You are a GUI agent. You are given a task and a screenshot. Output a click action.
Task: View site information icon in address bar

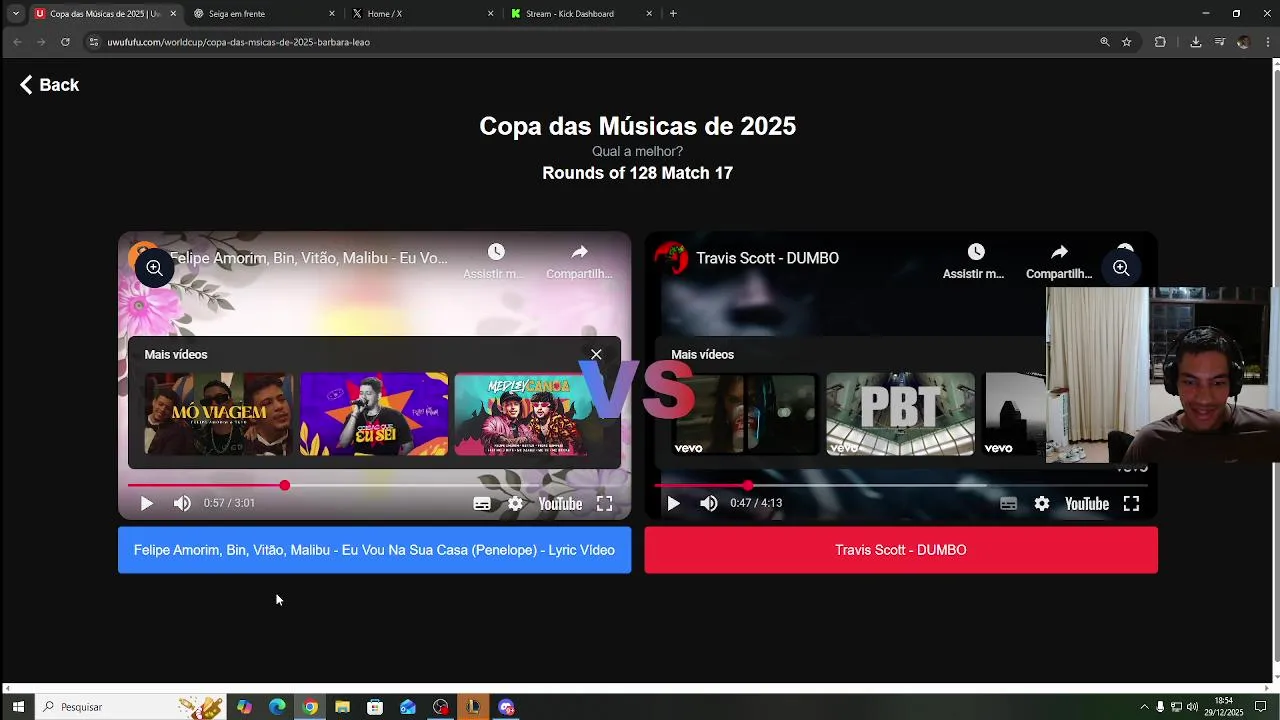coord(94,42)
